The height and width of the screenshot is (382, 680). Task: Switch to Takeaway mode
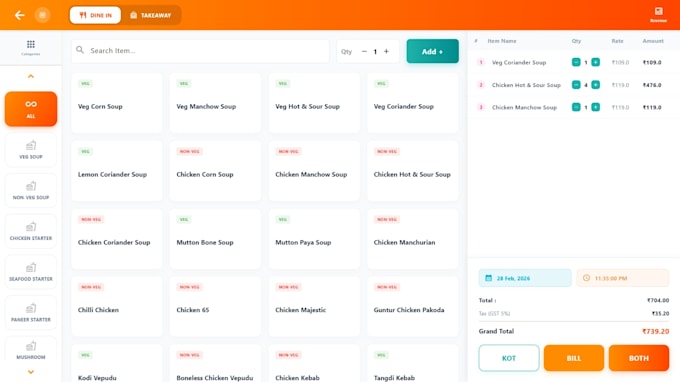tap(150, 15)
